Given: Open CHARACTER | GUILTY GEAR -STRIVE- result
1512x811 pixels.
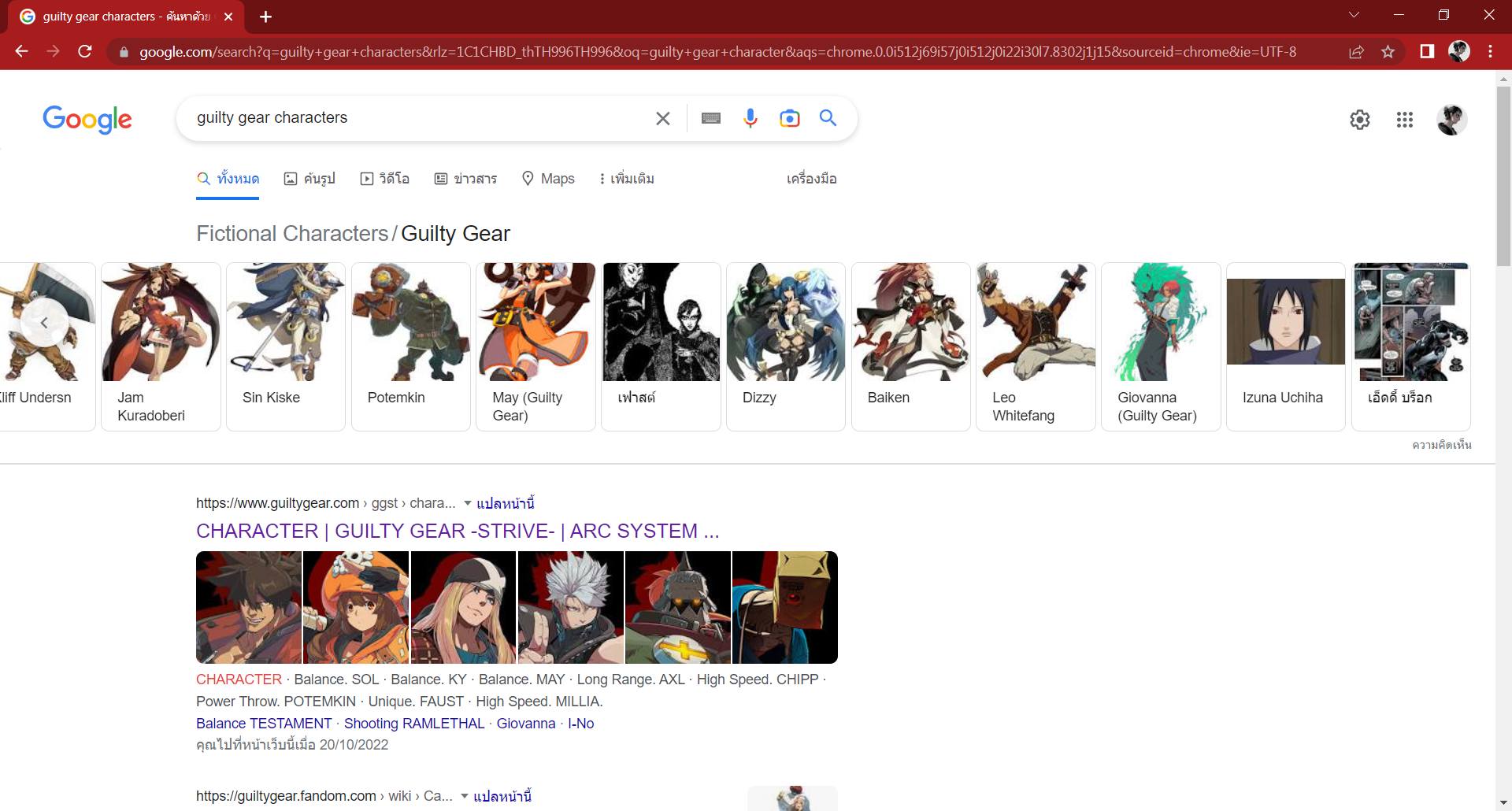Looking at the screenshot, I should (458, 531).
